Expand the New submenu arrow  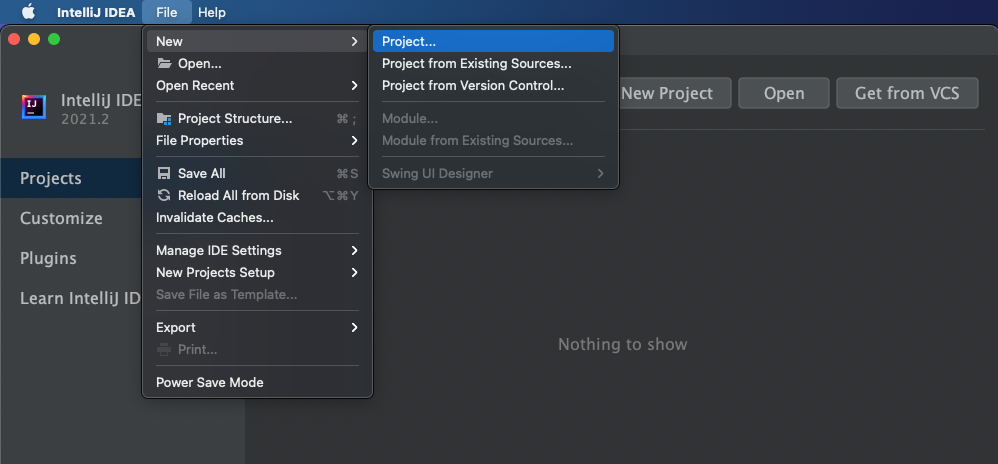click(354, 41)
